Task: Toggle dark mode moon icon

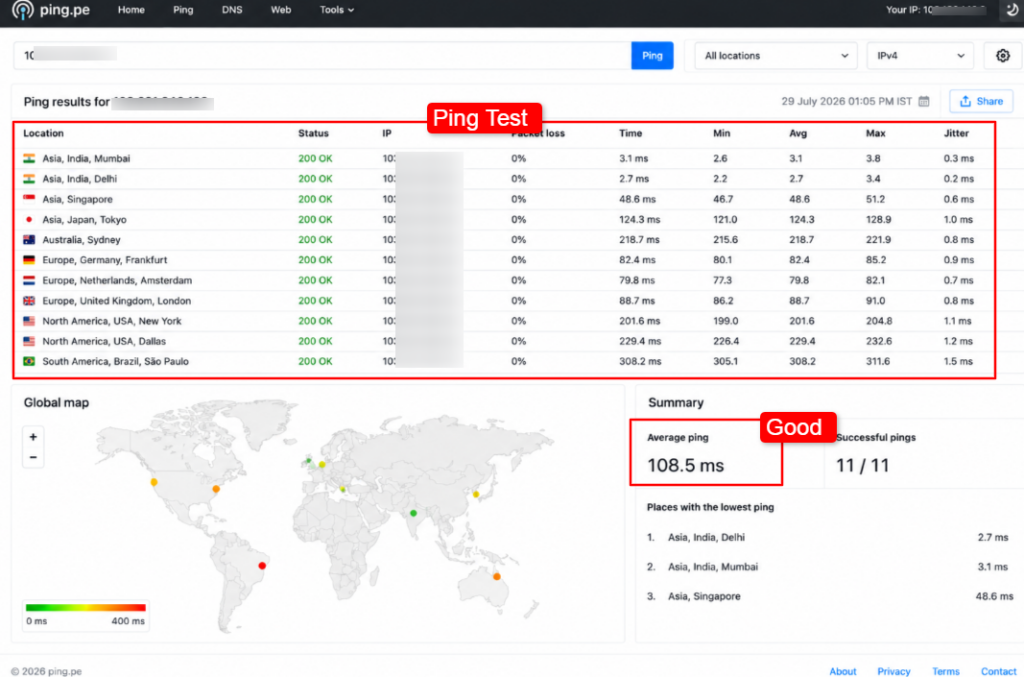Action: tap(1012, 10)
